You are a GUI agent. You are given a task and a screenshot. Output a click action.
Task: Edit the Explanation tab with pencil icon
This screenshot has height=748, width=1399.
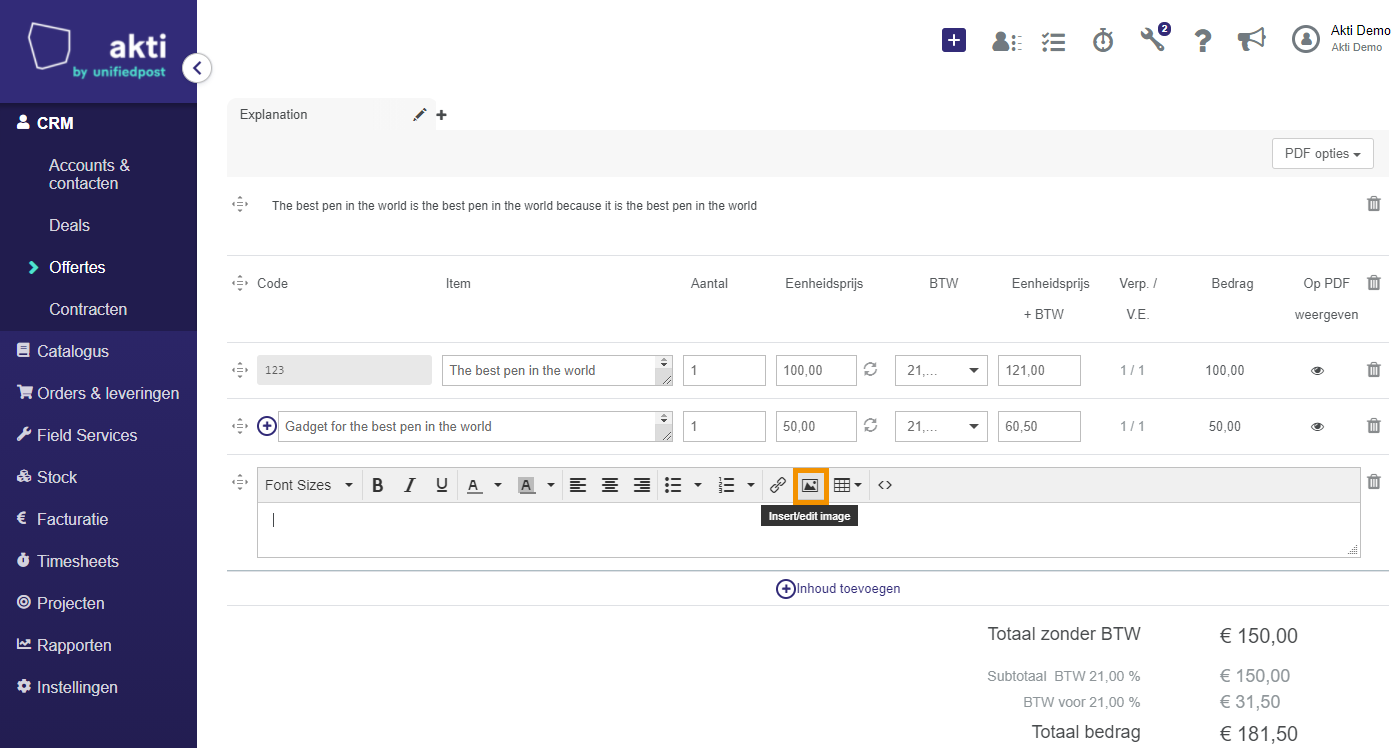pos(420,115)
